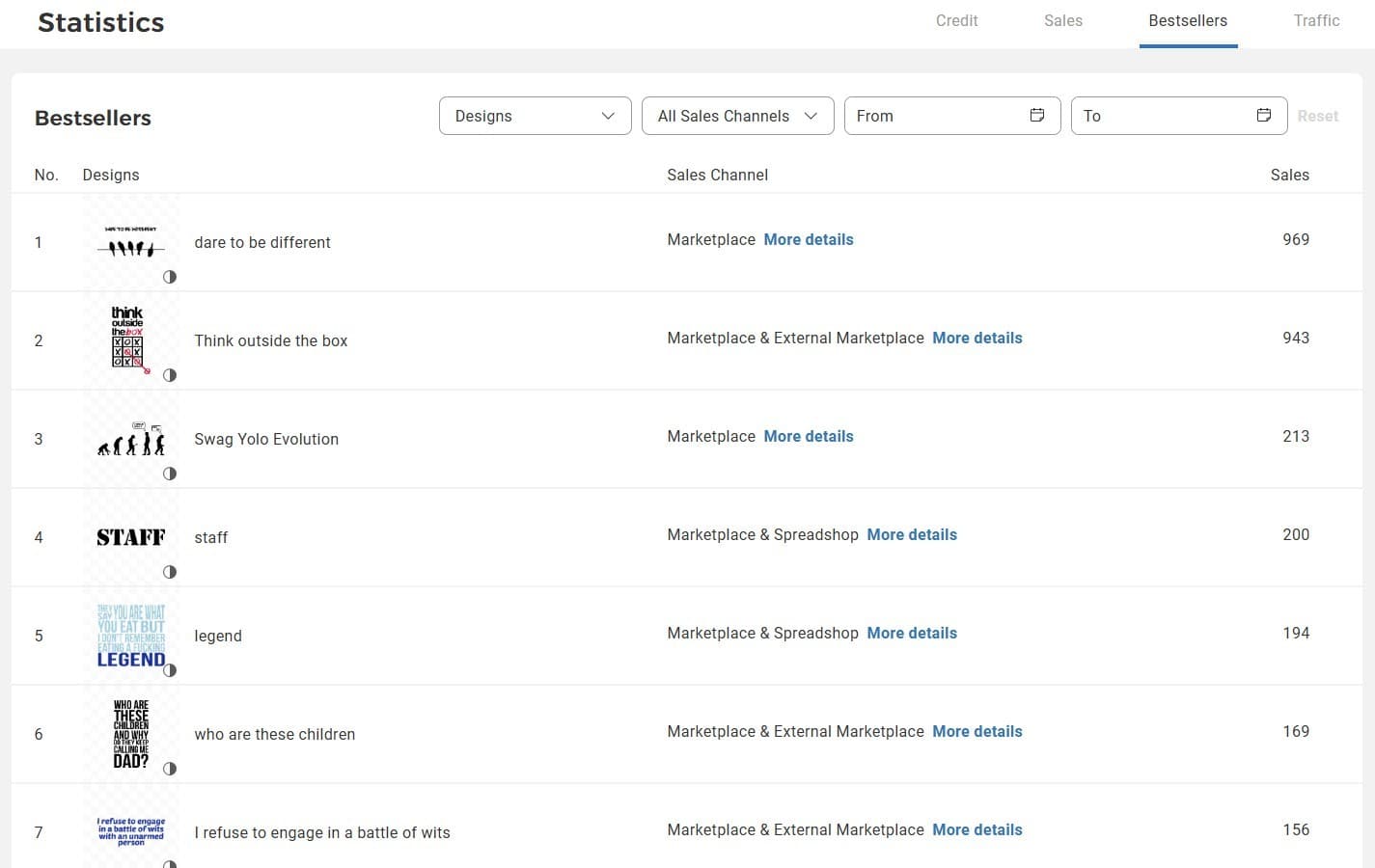Screen dimensions: 1375x868
Task: Open the dare to be different design thumbnail
Action: pyautogui.click(x=131, y=242)
